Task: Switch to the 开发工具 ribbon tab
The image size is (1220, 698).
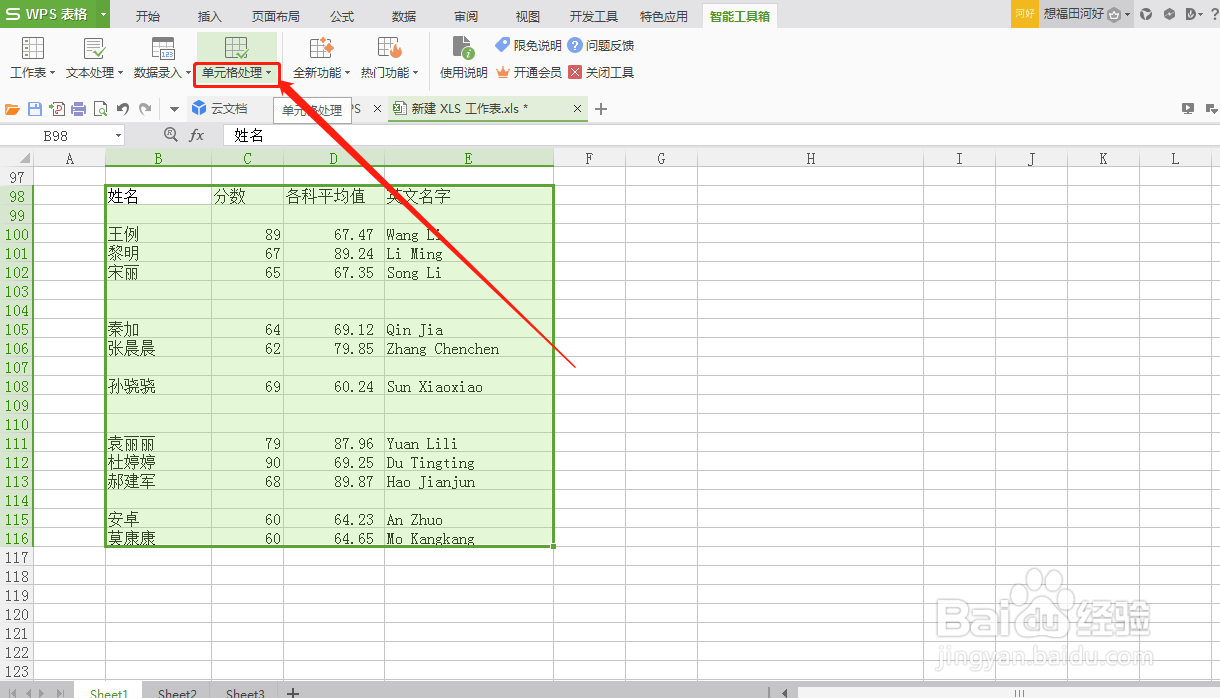Action: (594, 16)
